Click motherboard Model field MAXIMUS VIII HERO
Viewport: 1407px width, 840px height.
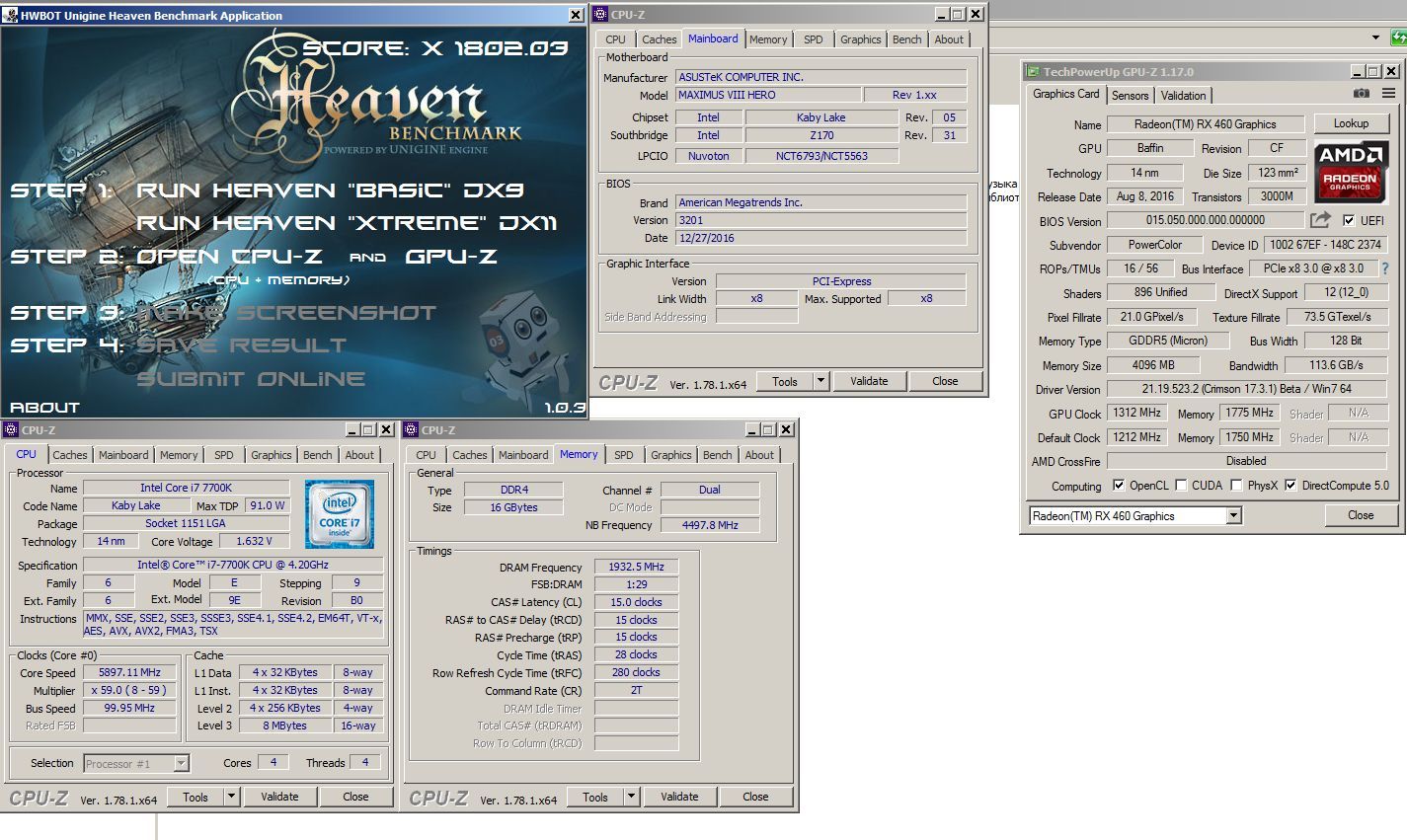point(767,95)
